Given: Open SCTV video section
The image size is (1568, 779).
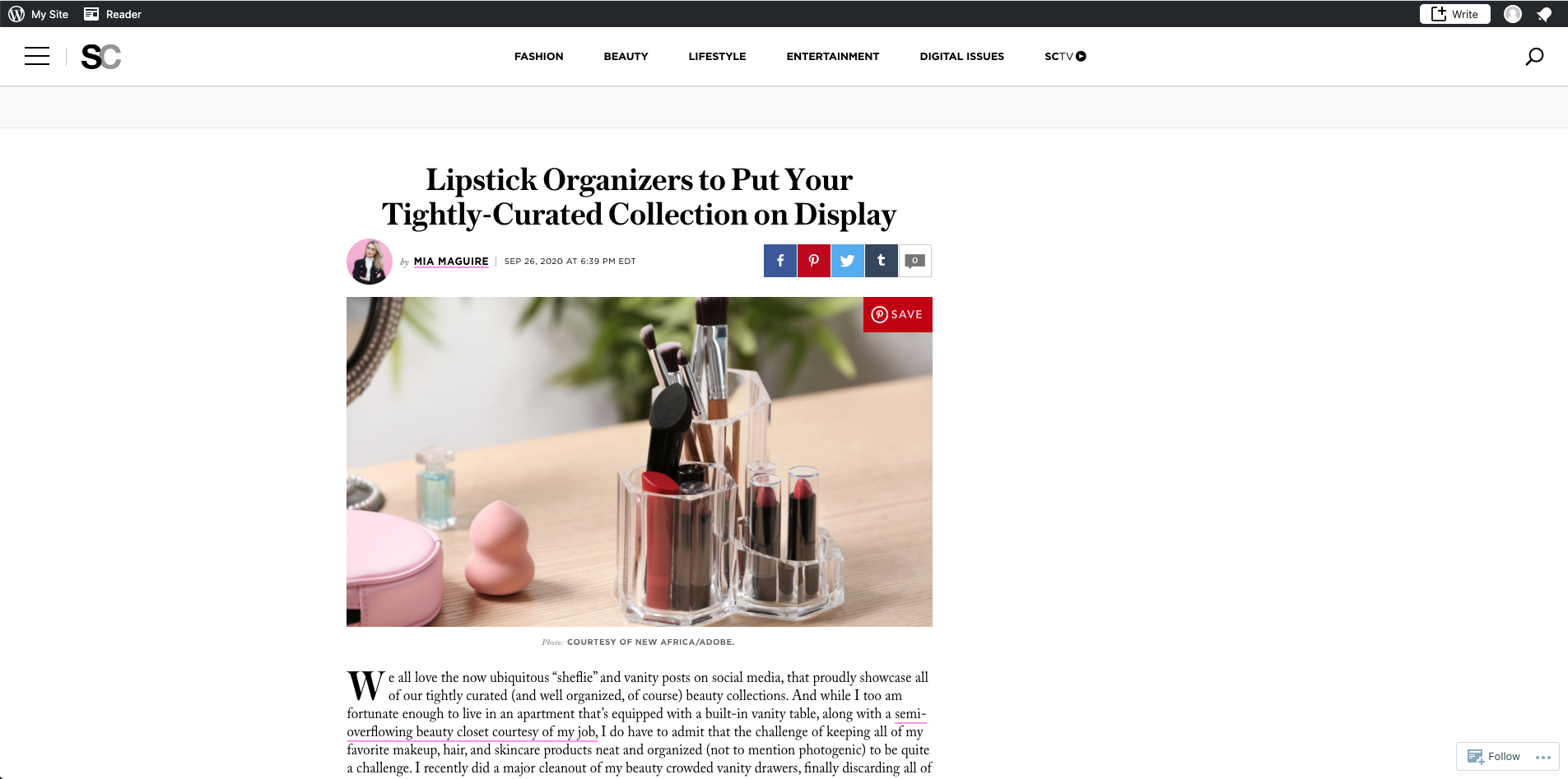Looking at the screenshot, I should (x=1065, y=57).
